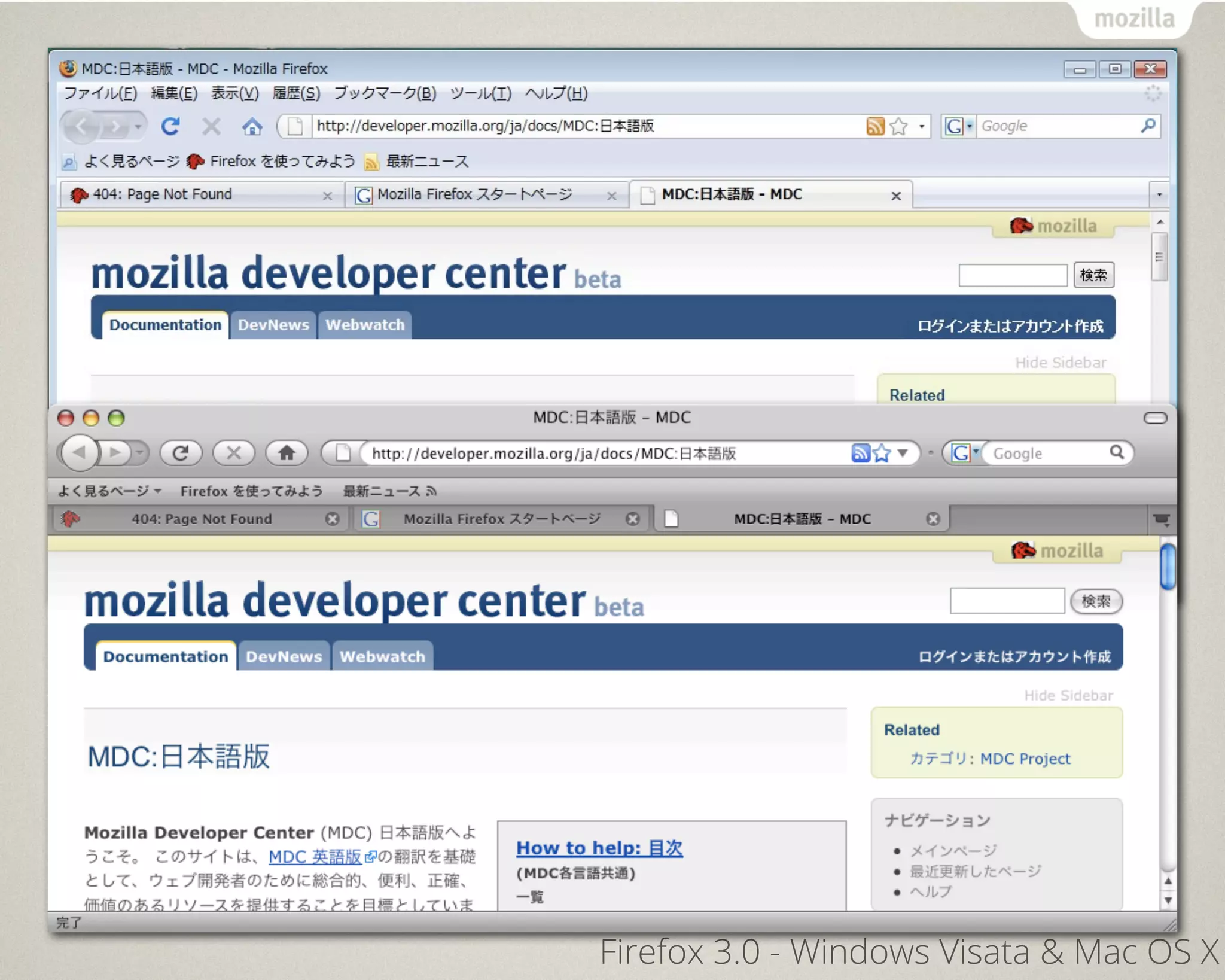
Task: Open 最新ニュース feed bookmark in Windows Firefox
Action: click(417, 162)
